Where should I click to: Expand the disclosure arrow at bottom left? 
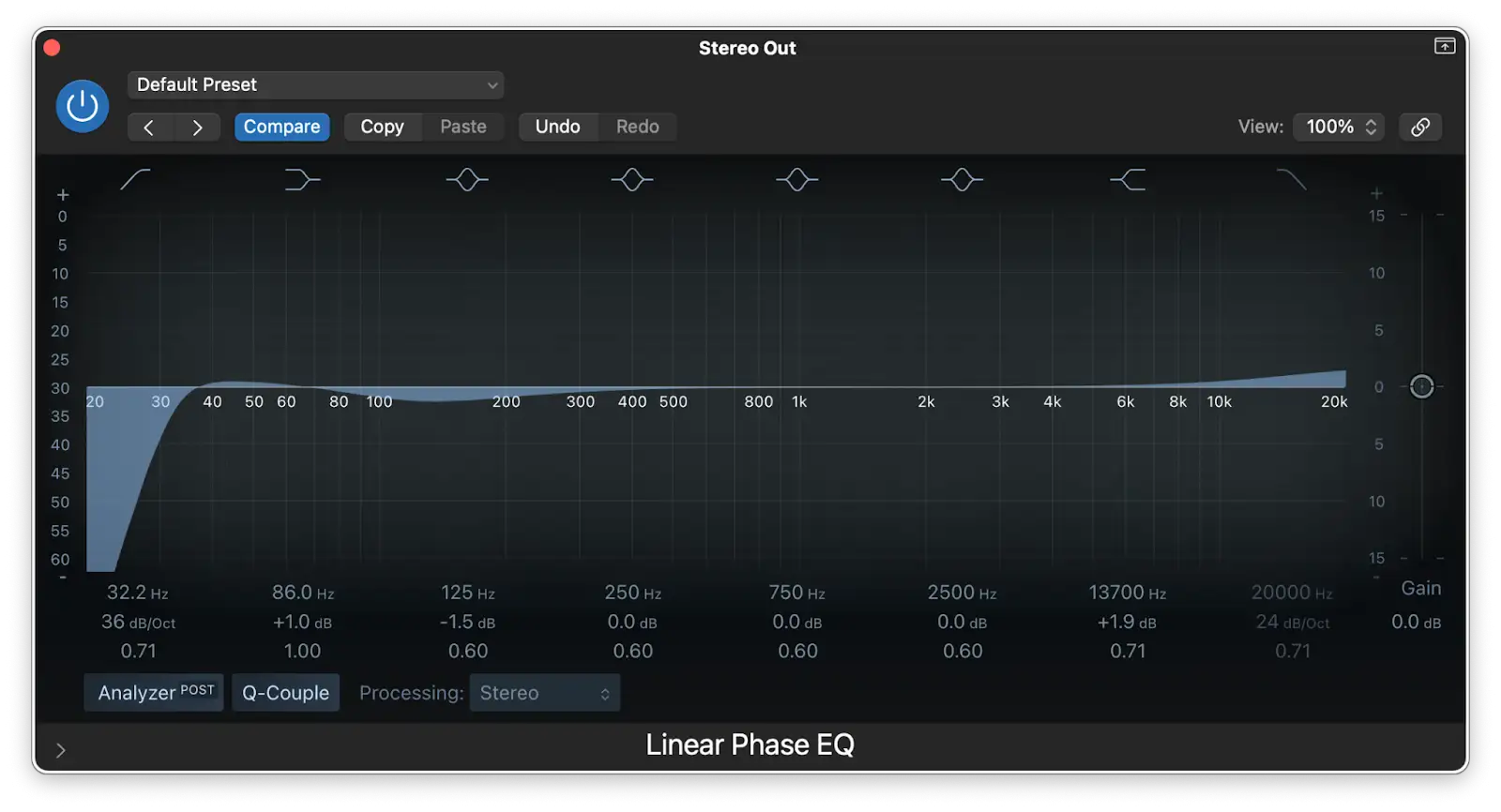tap(61, 750)
